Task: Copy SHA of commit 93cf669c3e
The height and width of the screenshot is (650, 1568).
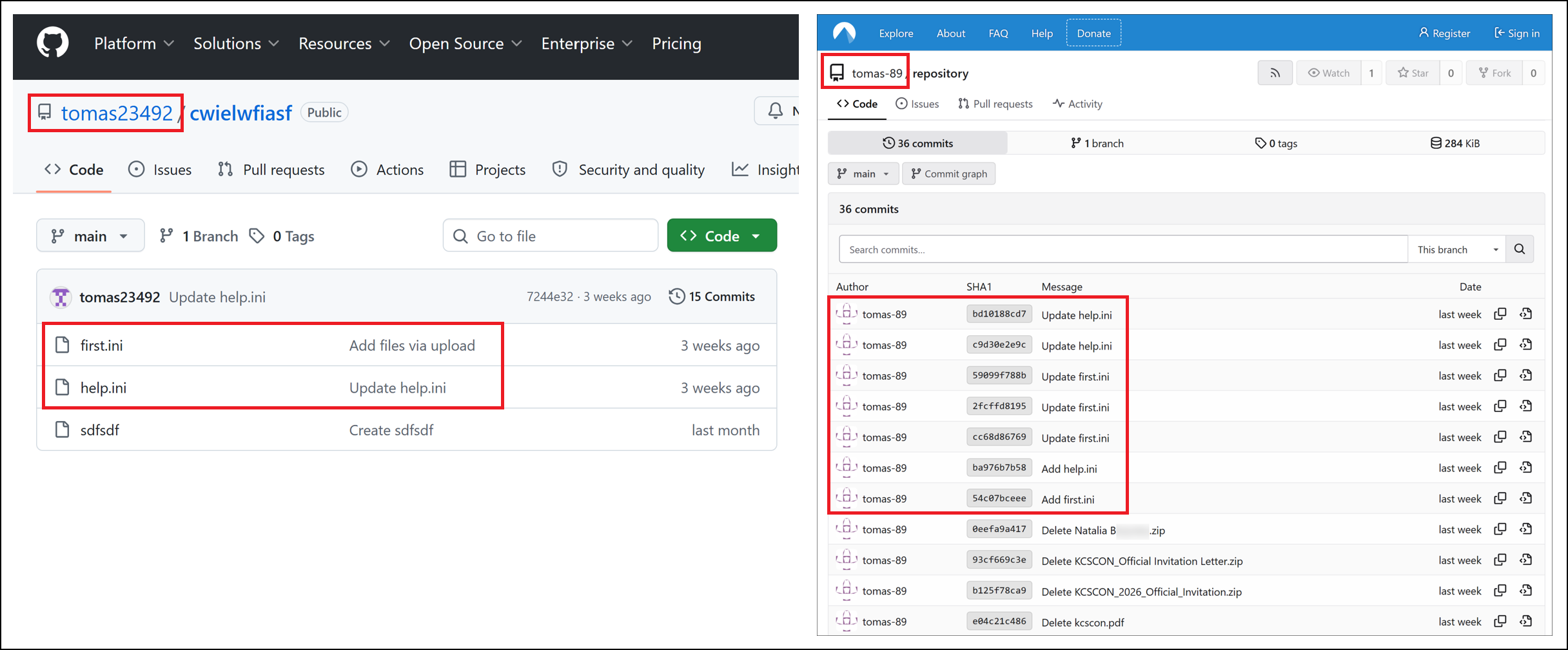Action: click(x=1500, y=560)
